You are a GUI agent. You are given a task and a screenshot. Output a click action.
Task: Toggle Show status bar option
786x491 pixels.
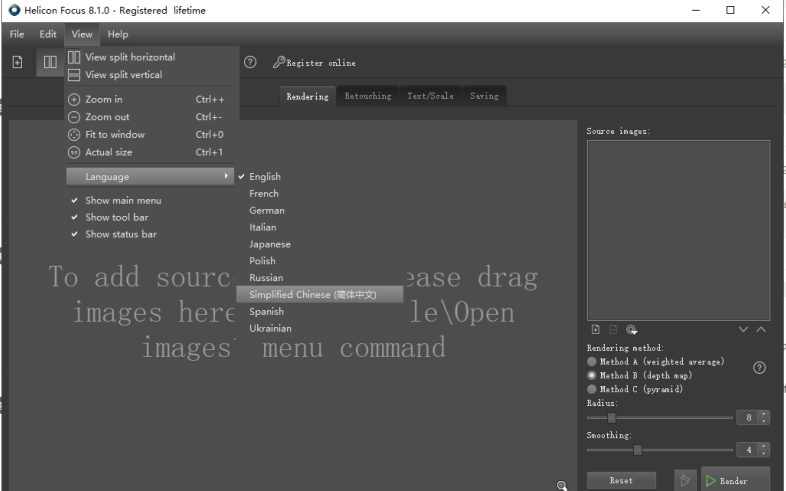(150, 234)
